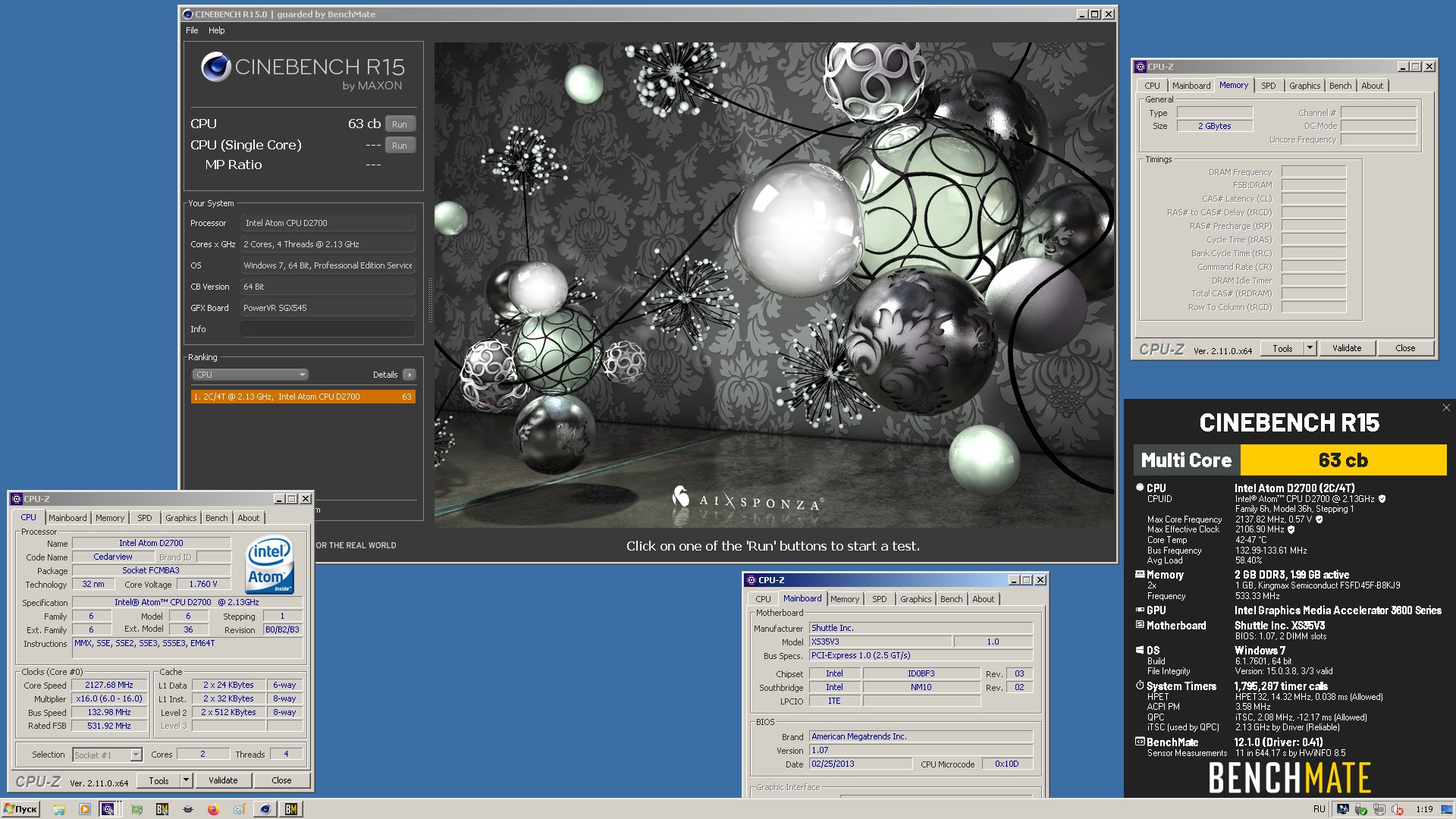Viewport: 1456px width, 819px height.
Task: Click Tools button in CPU-Z Memory window
Action: [x=1282, y=348]
